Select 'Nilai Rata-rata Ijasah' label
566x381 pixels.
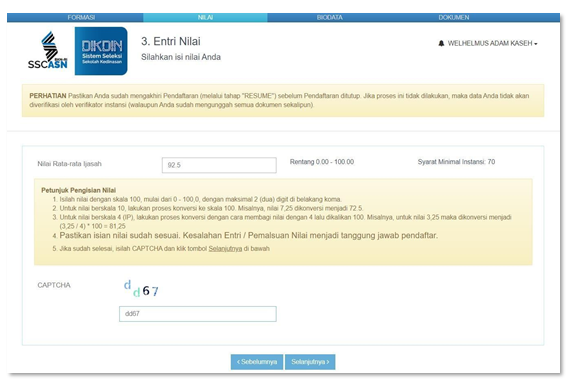(x=69, y=164)
